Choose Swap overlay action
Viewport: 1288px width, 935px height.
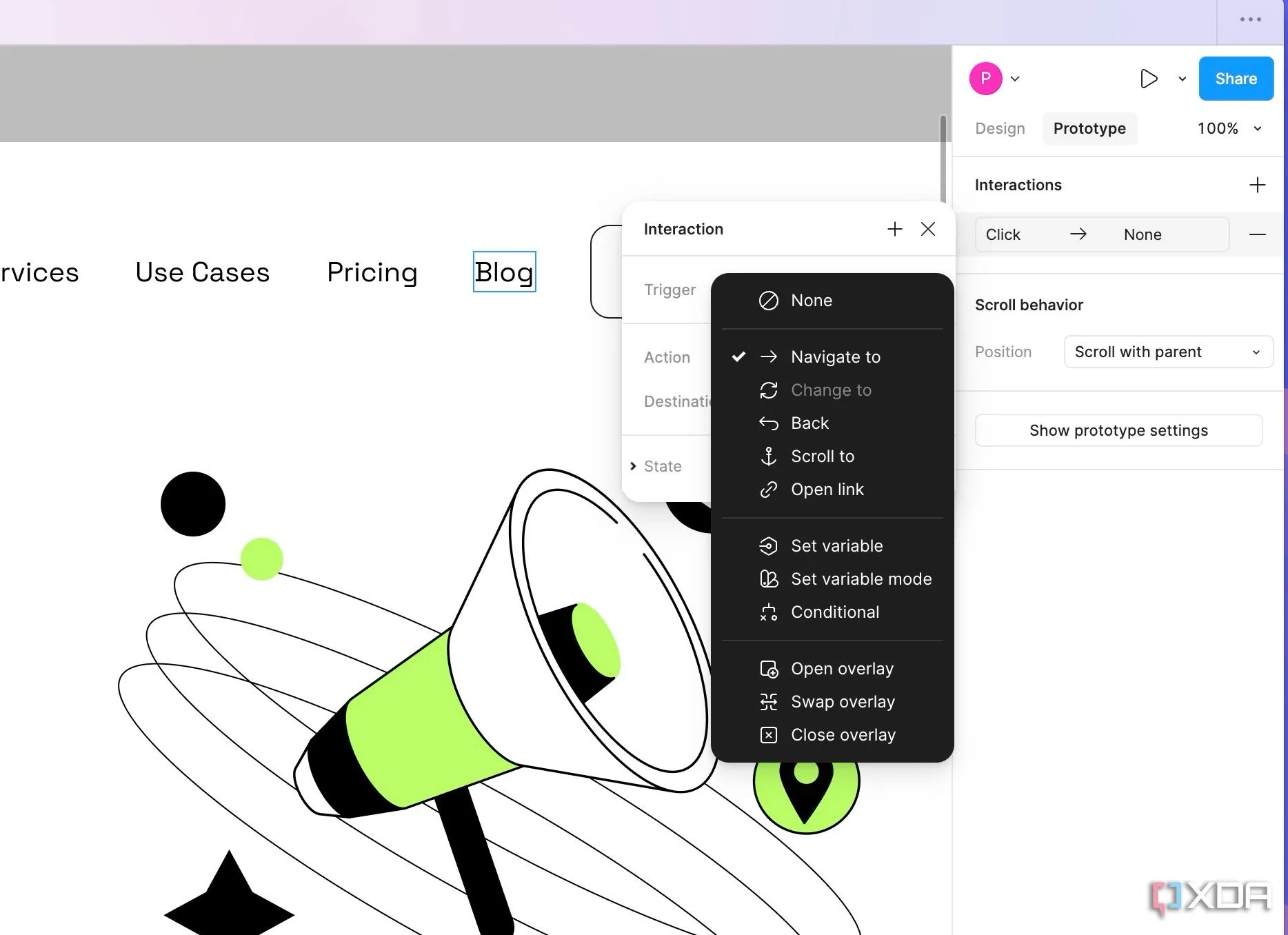pos(832,702)
